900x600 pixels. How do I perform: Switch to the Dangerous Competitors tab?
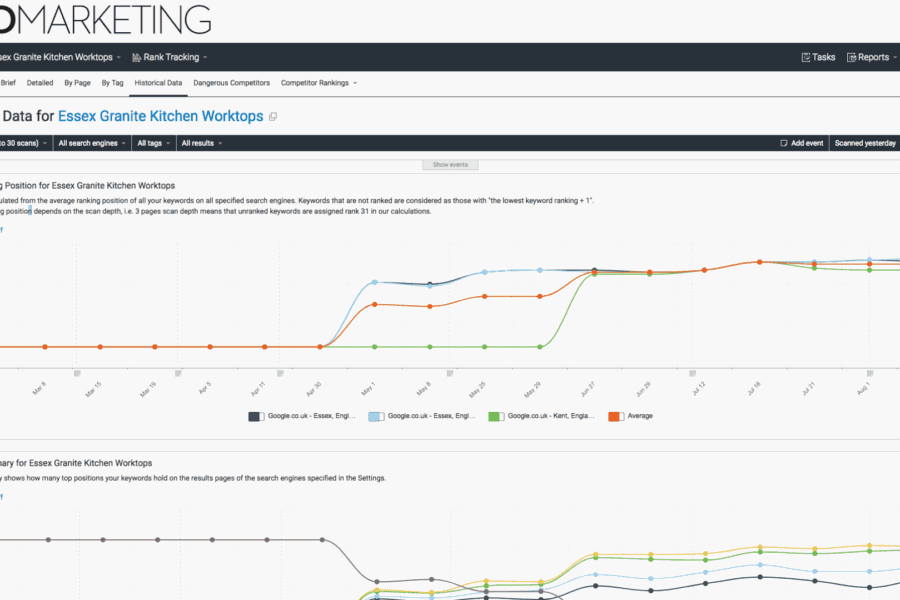click(x=231, y=83)
